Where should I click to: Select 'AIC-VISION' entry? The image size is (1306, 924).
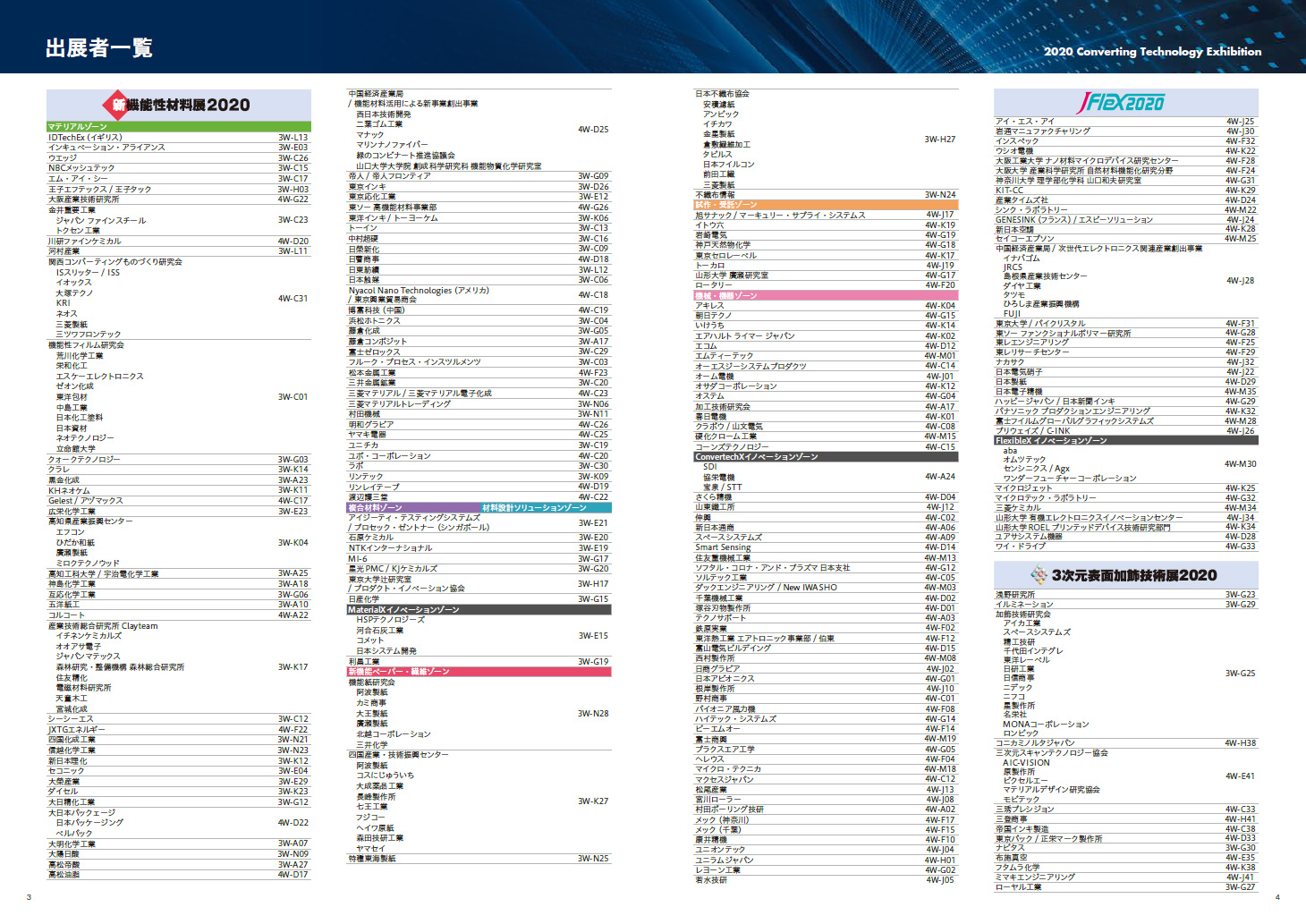1026,763
